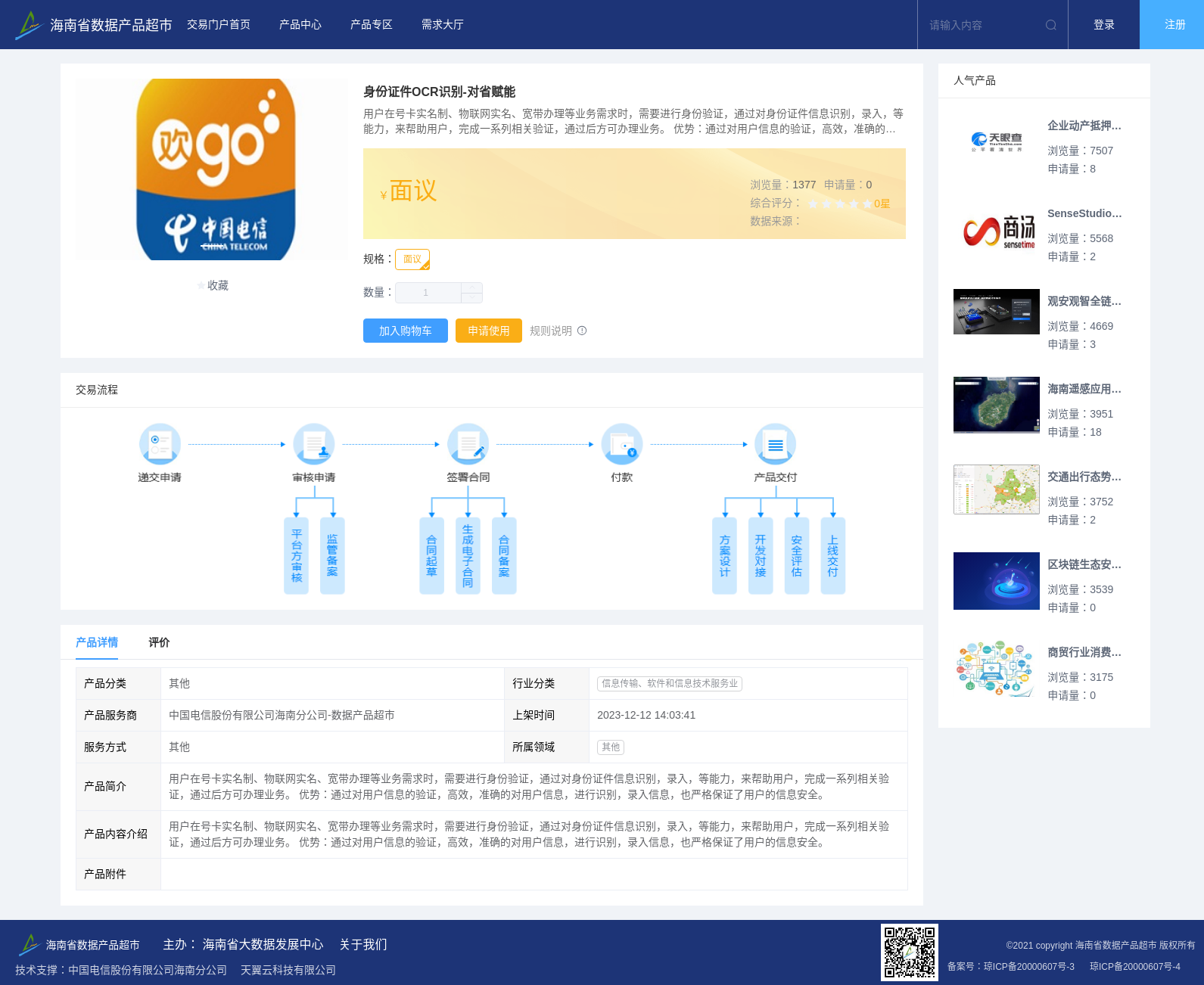Click the 关于我们 footer link
Viewport: 1204px width, 985px height.
point(363,944)
